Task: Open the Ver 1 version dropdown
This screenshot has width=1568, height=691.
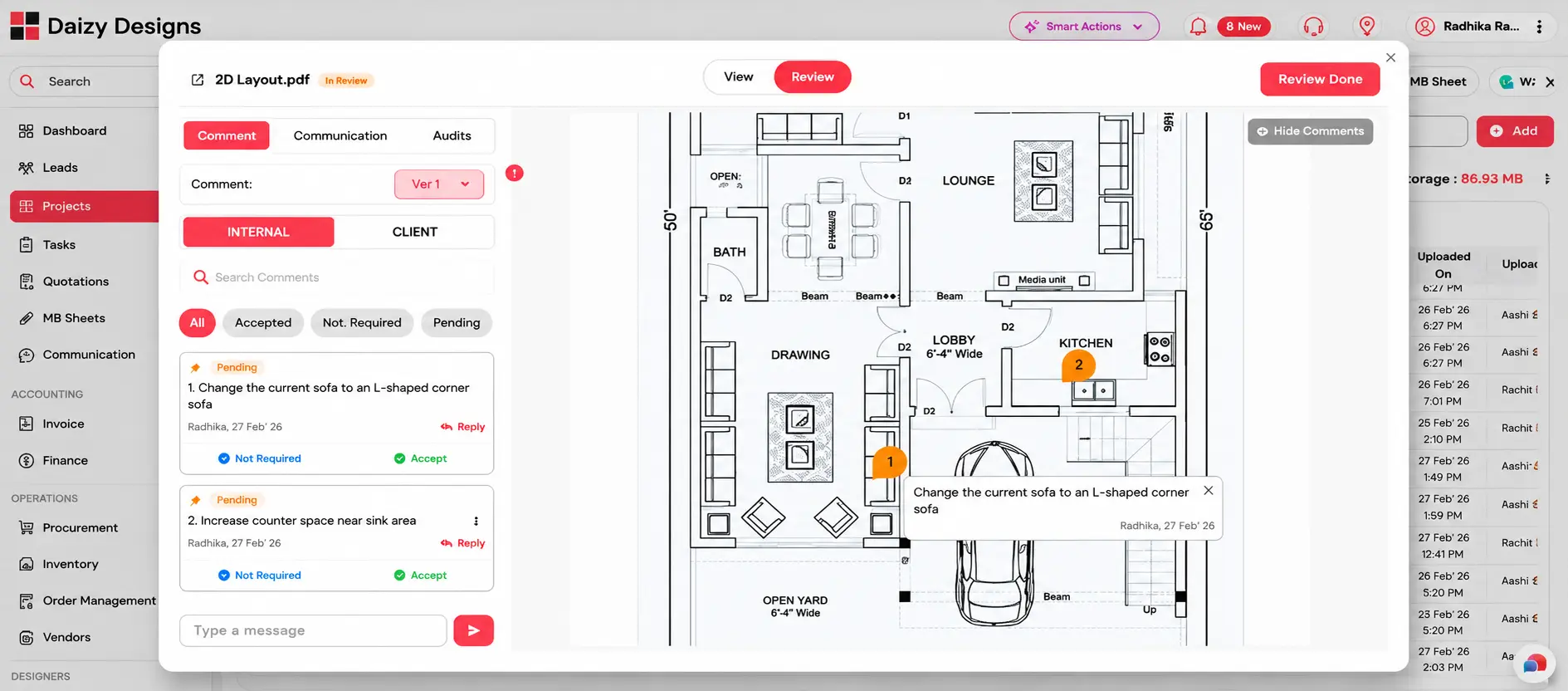Action: click(439, 184)
